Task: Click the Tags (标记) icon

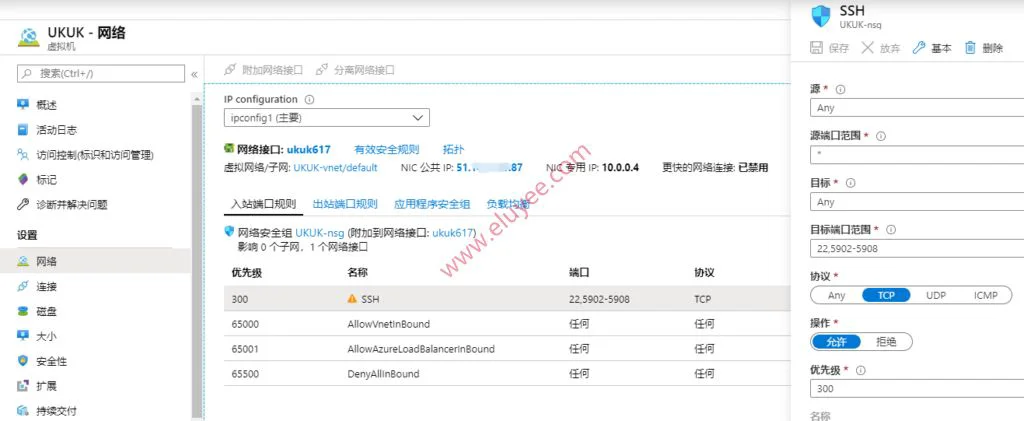Action: point(24,179)
